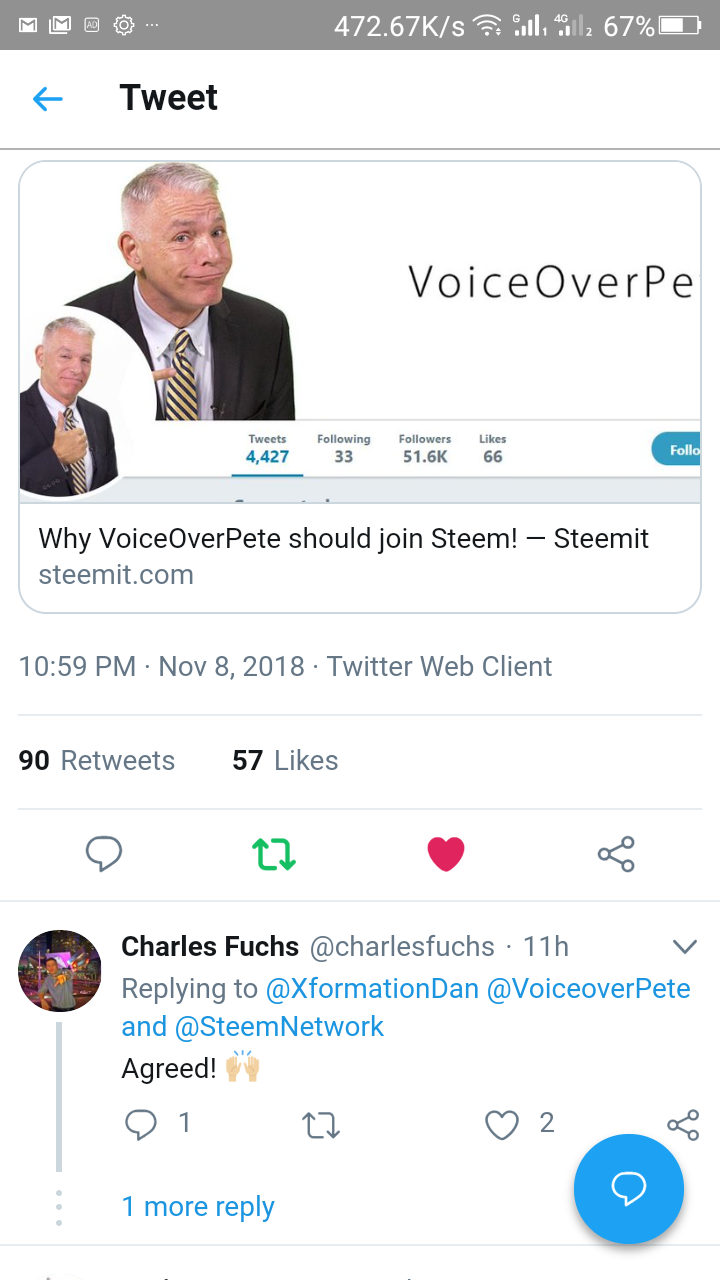Image resolution: width=720 pixels, height=1280 pixels.
Task: Like Charles Fuchs' reply heart
Action: coord(502,1126)
